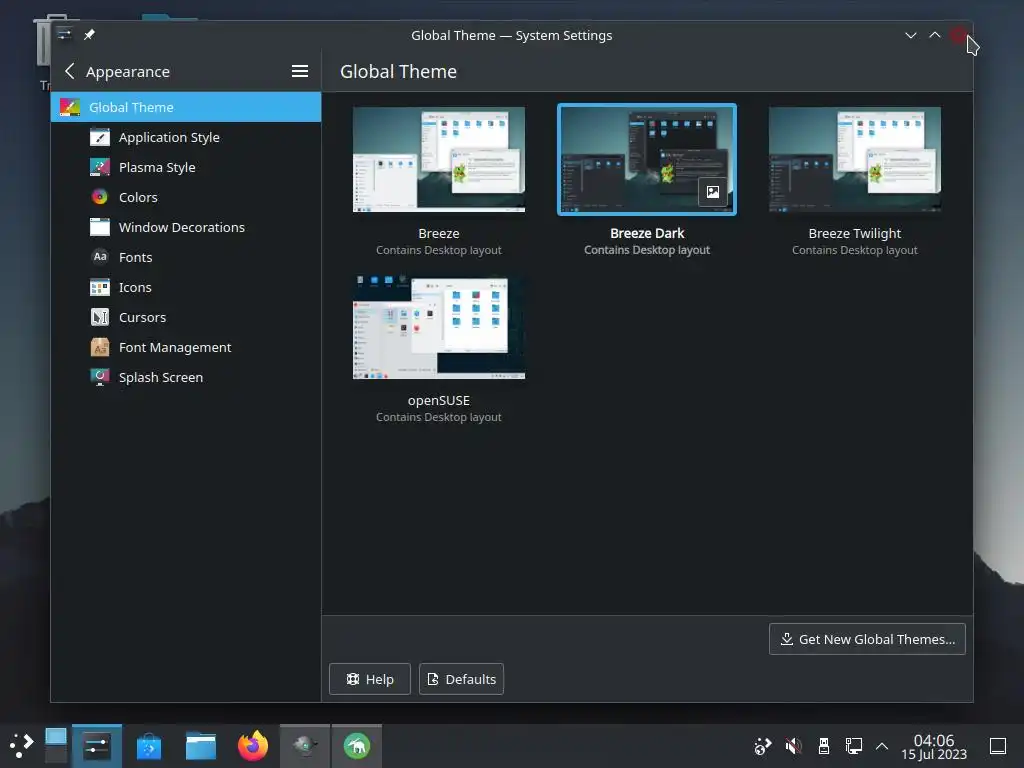Open the window menu icon in titlebar

click(x=64, y=35)
